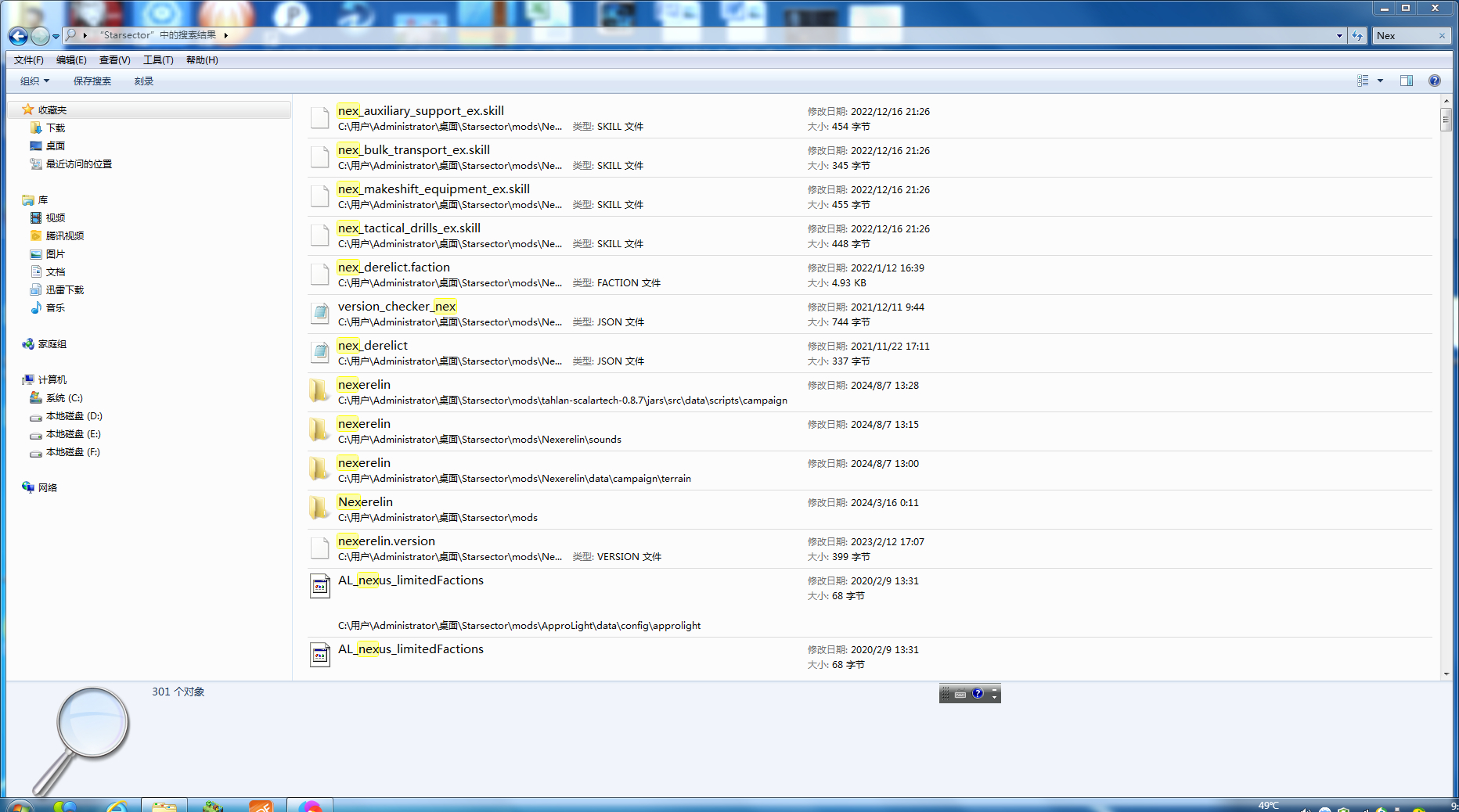This screenshot has width=1459, height=812.
Task: Open the address bar history dropdown arrow
Action: 1339,36
